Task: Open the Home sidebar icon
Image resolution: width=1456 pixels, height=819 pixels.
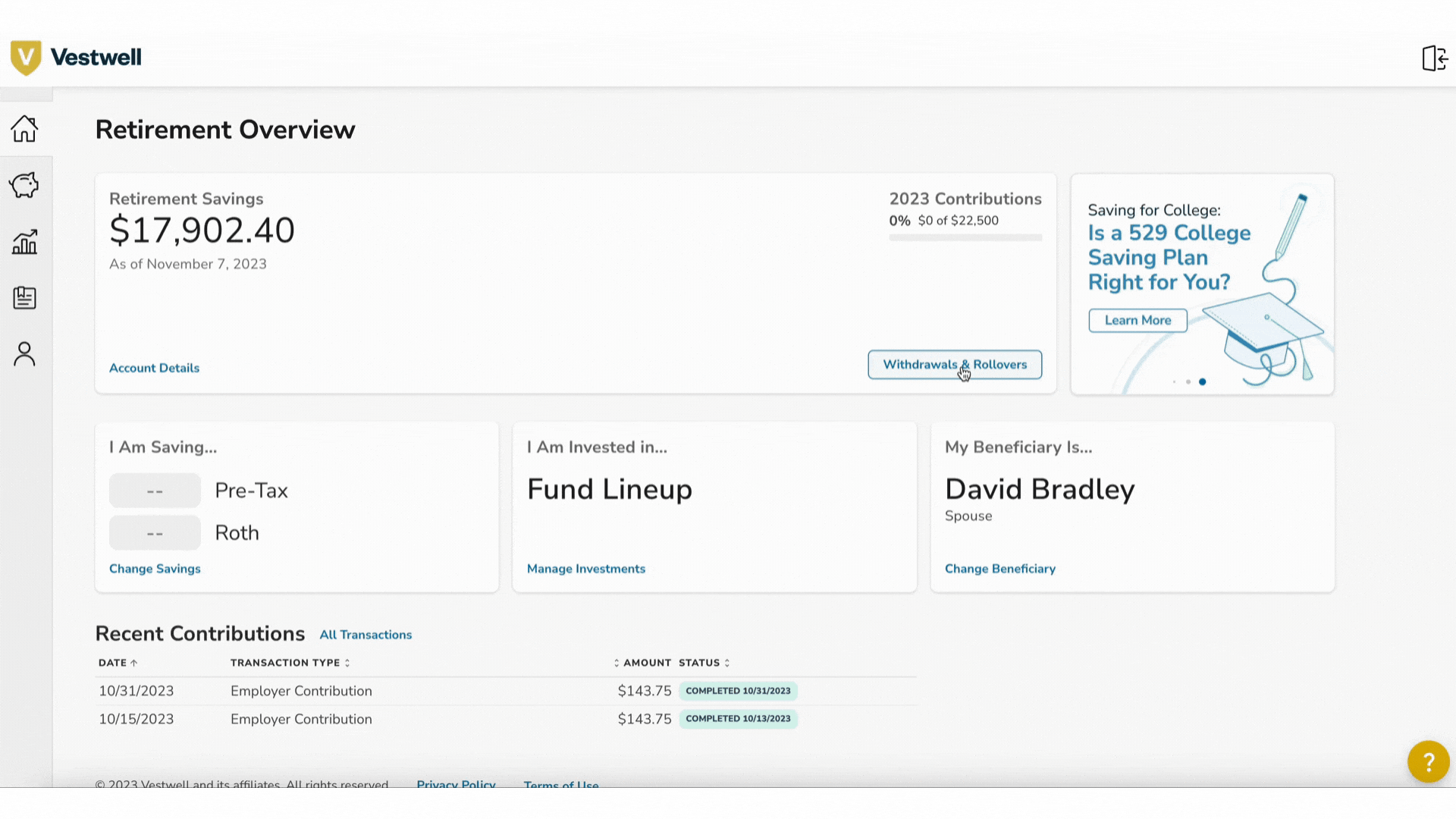Action: click(x=24, y=129)
